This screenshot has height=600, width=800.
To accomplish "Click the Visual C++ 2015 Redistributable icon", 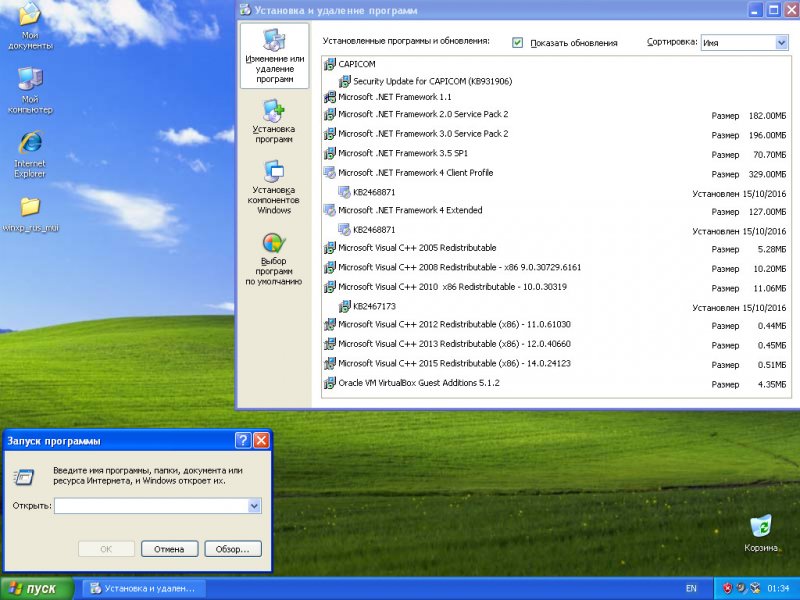I will [x=330, y=363].
